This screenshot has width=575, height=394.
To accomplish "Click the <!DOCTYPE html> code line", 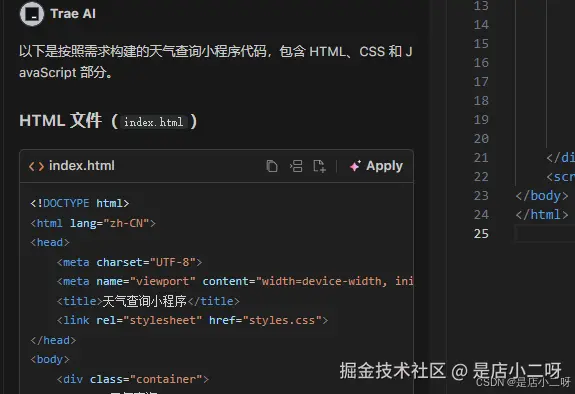I will pyautogui.click(x=80, y=203).
